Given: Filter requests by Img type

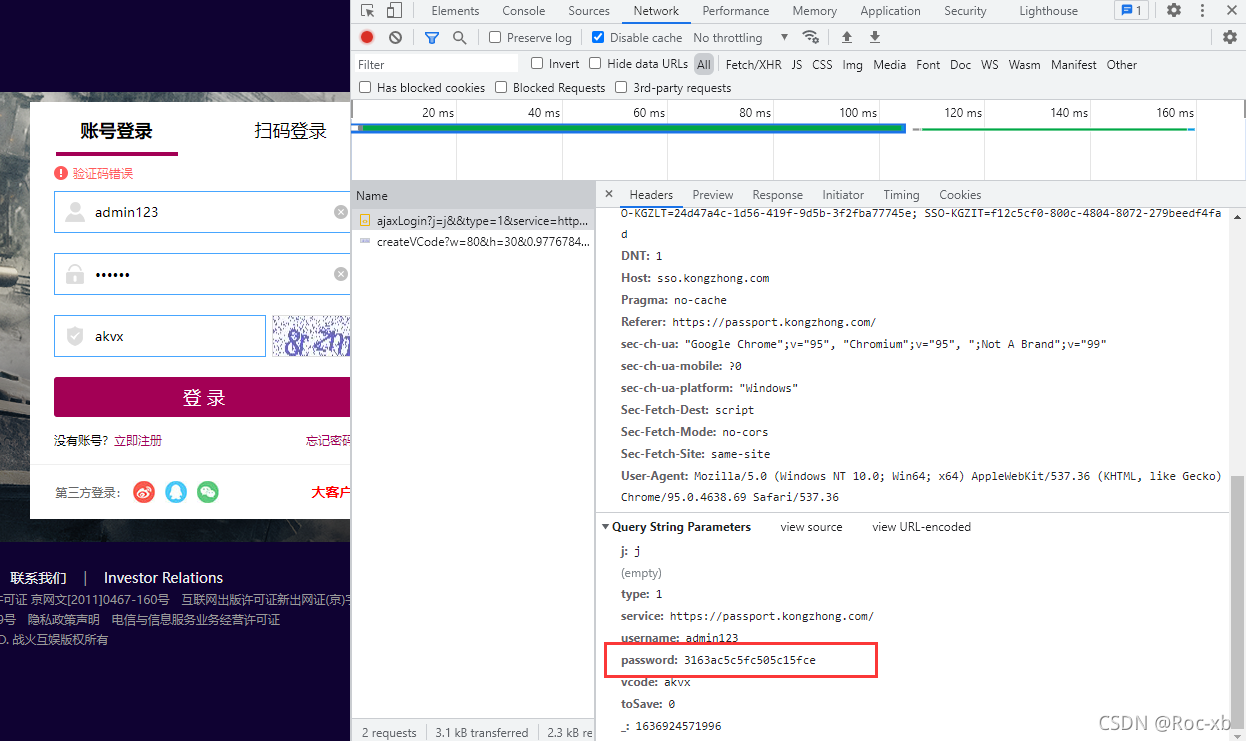Looking at the screenshot, I should coord(852,64).
